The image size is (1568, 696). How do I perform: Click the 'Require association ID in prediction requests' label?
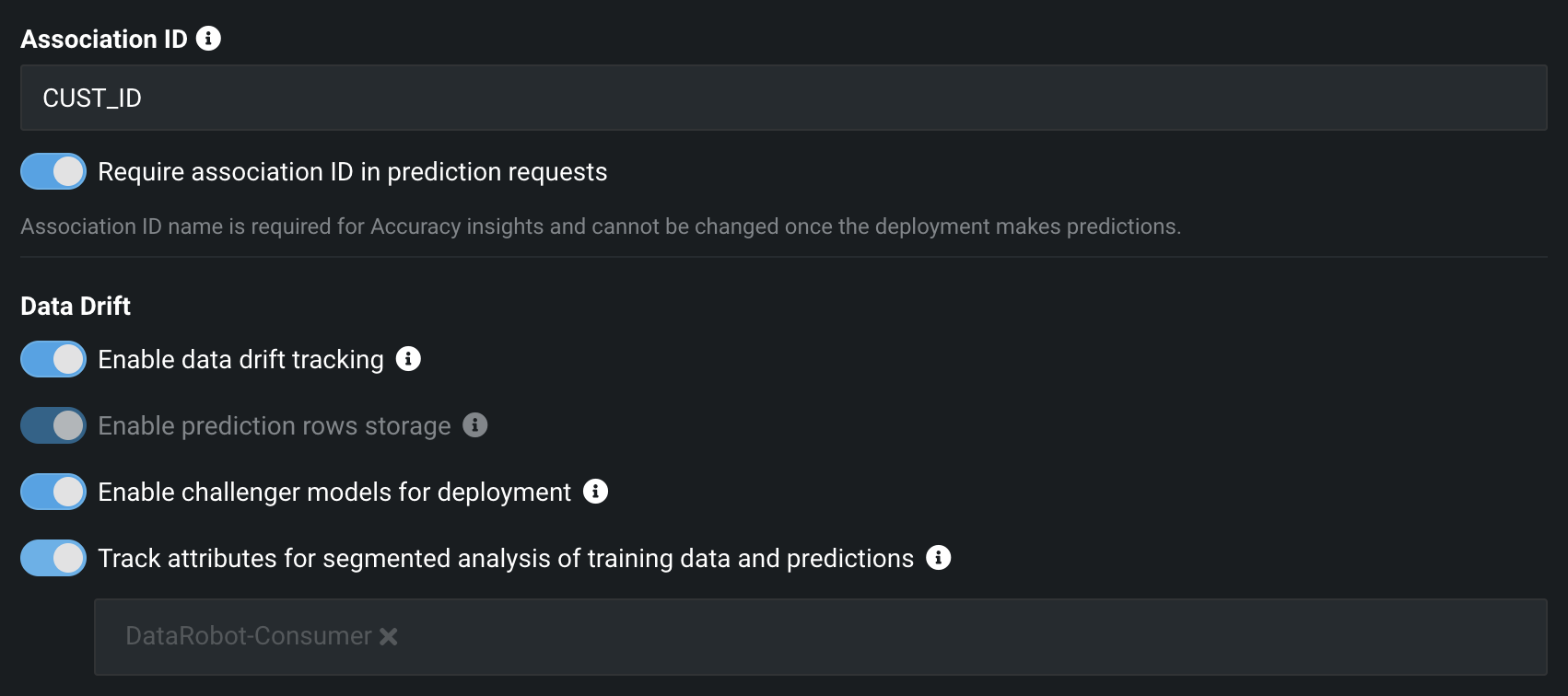click(x=353, y=172)
